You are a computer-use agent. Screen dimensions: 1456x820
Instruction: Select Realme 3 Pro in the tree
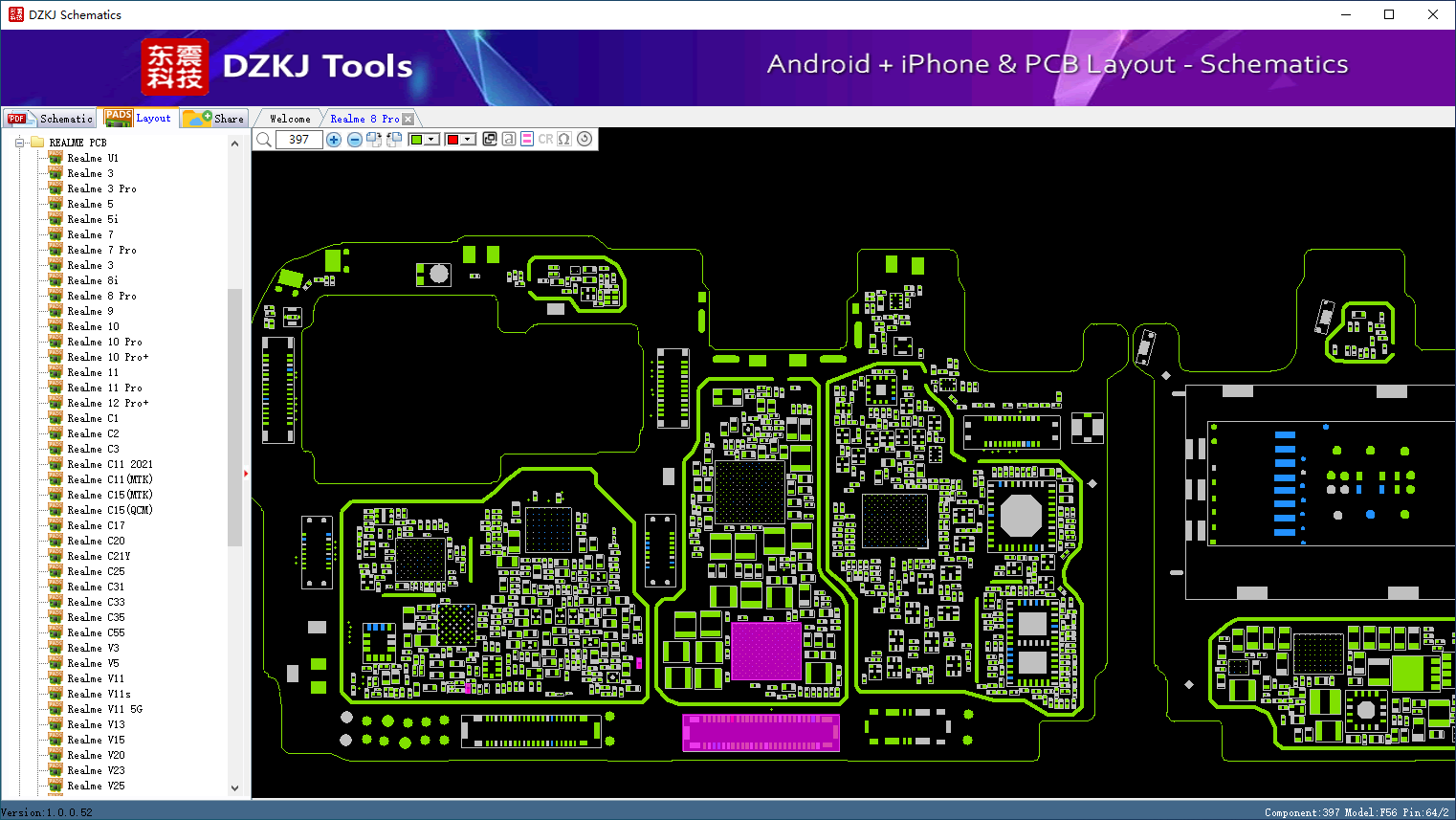[x=101, y=188]
